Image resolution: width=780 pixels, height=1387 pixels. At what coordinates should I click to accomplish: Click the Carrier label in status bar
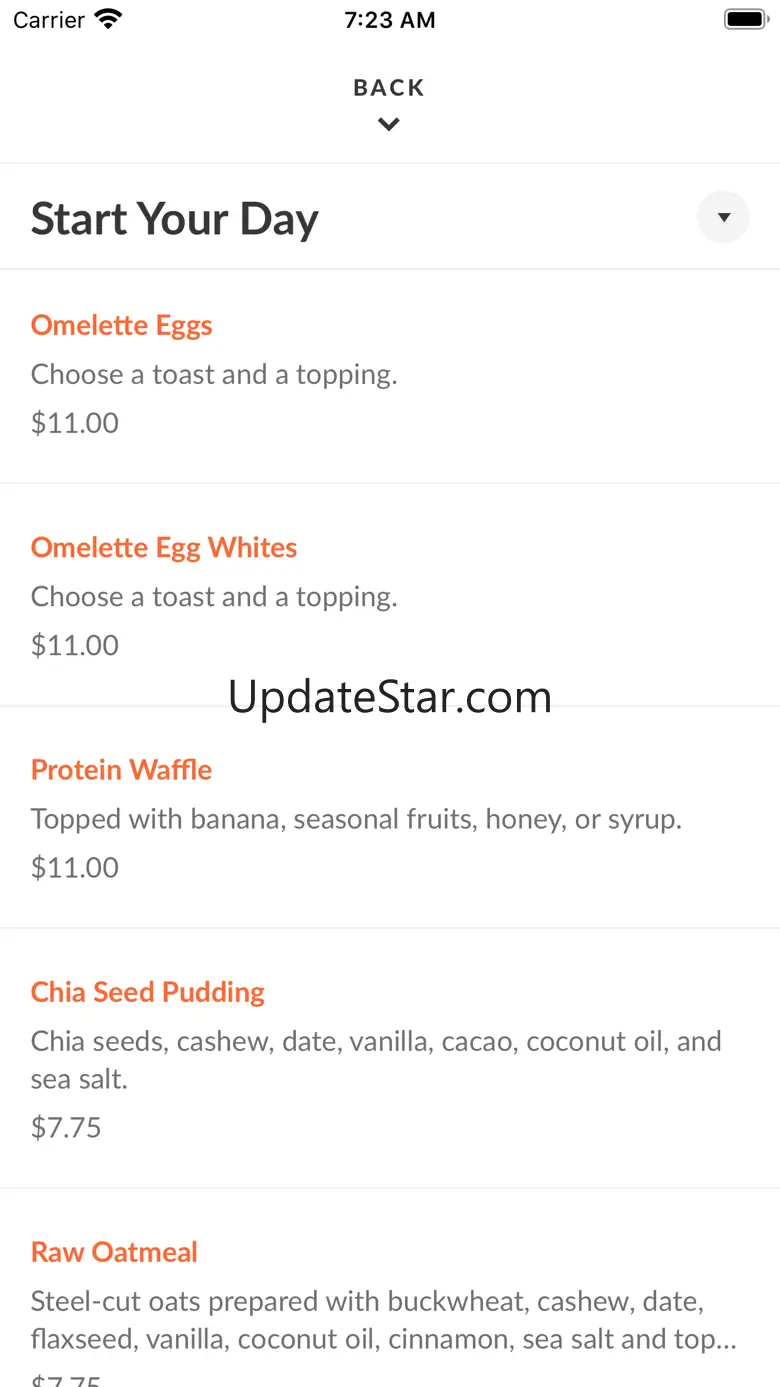[49, 20]
